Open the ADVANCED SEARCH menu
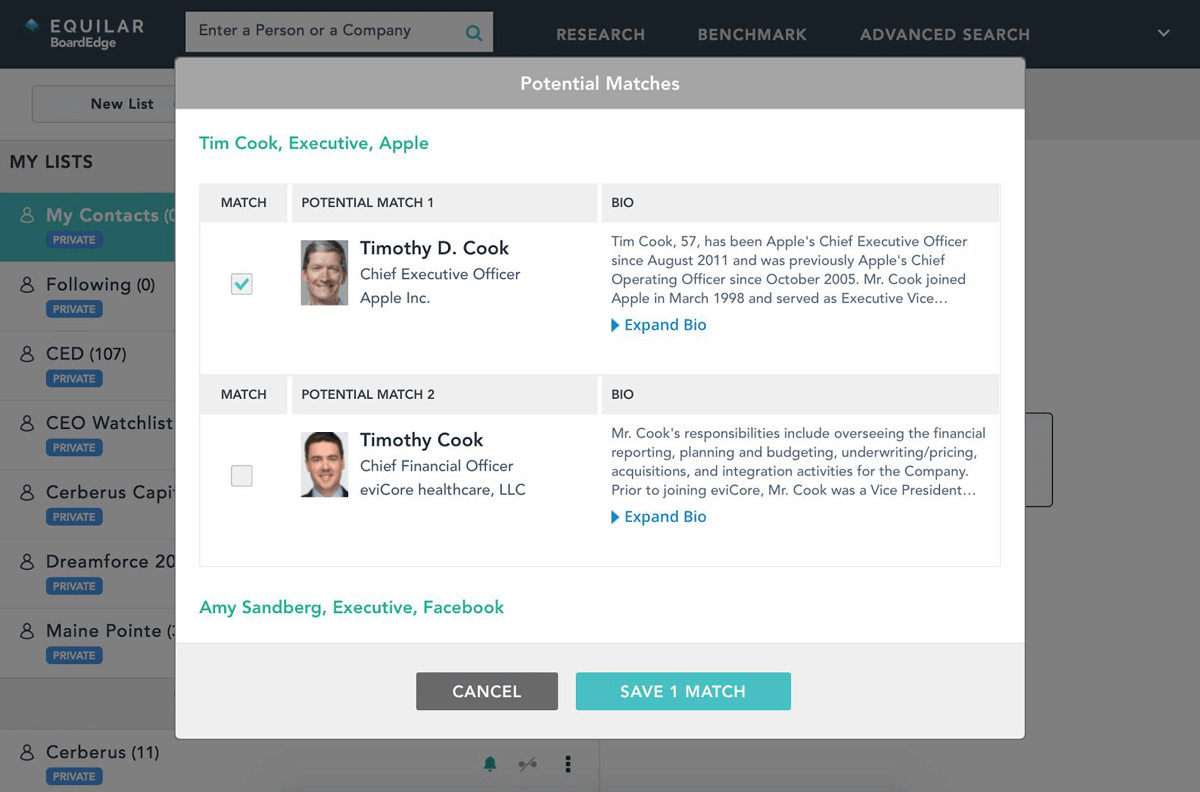The height and width of the screenshot is (792, 1200). click(945, 35)
